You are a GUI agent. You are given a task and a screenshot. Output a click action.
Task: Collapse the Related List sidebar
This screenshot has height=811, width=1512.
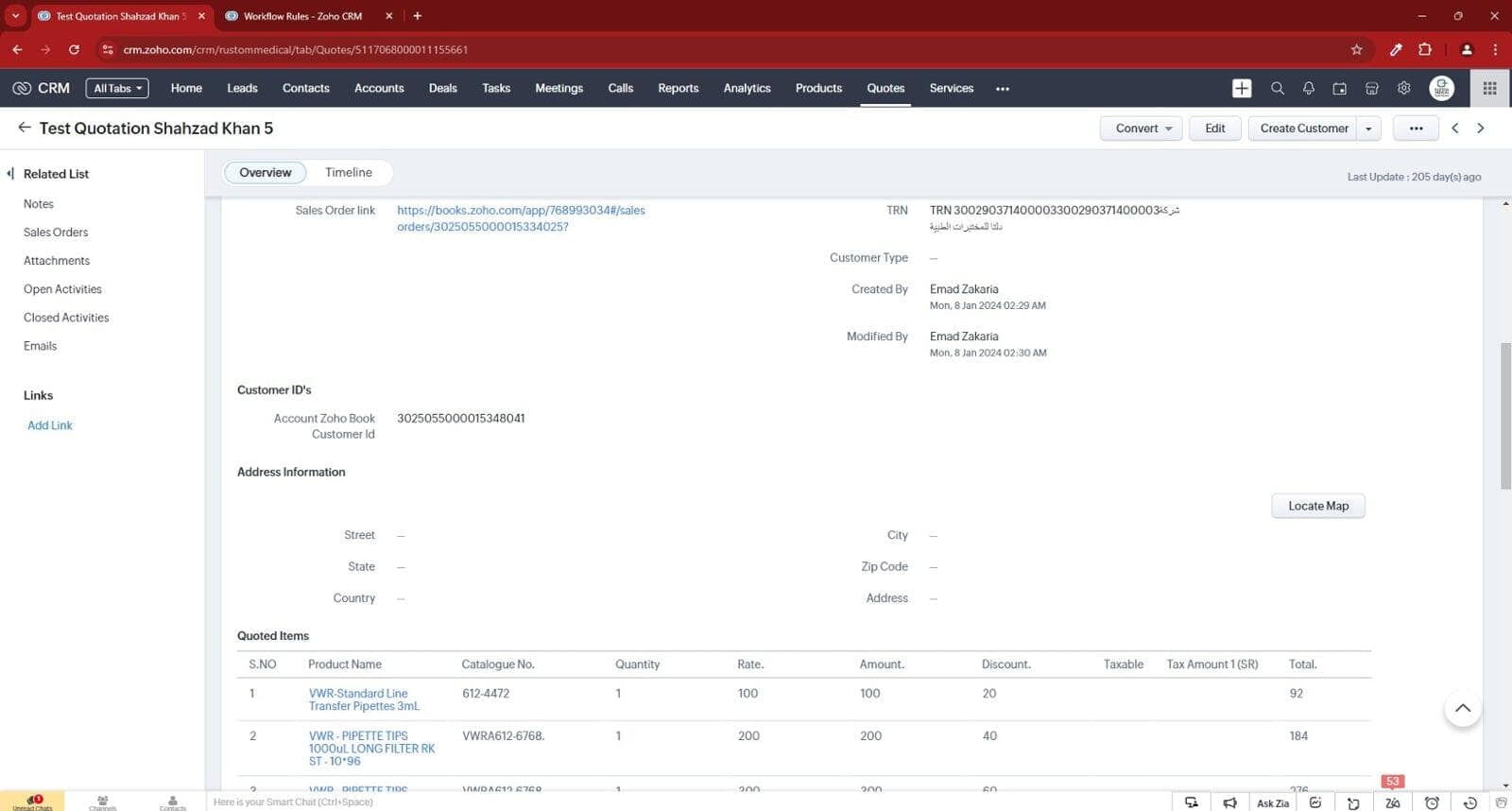point(10,173)
